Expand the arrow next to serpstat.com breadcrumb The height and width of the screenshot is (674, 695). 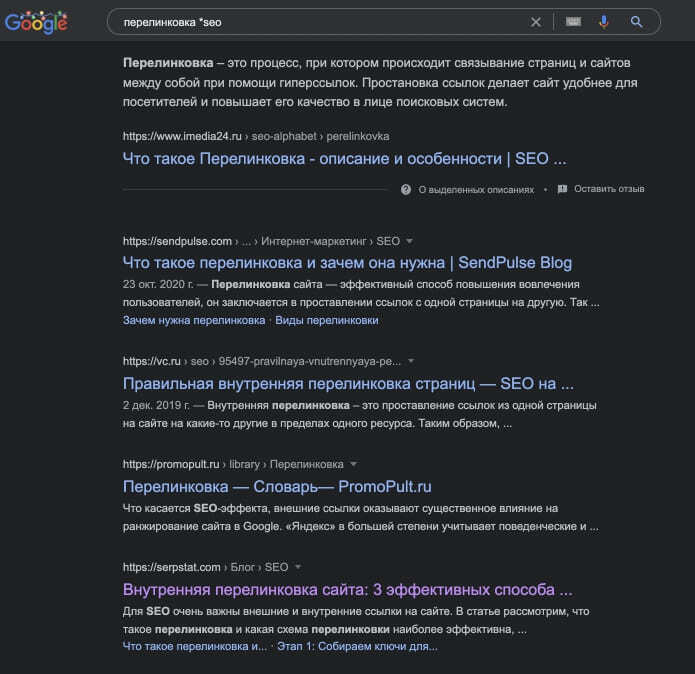(x=298, y=567)
